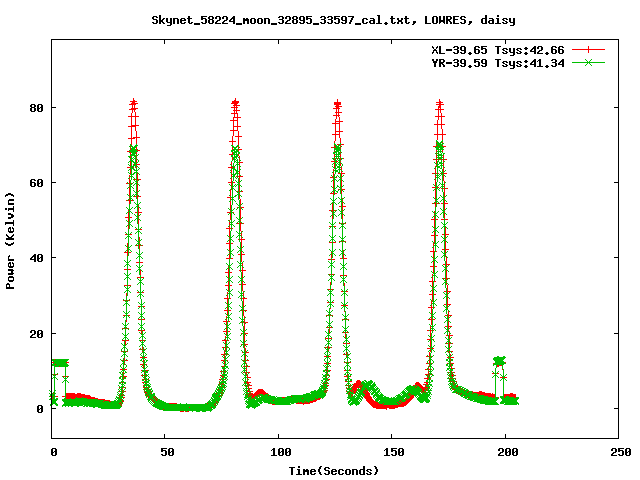Screen dimensions: 640x480
Task: Click the Time(Seconds) x-axis label
Action: point(333,471)
